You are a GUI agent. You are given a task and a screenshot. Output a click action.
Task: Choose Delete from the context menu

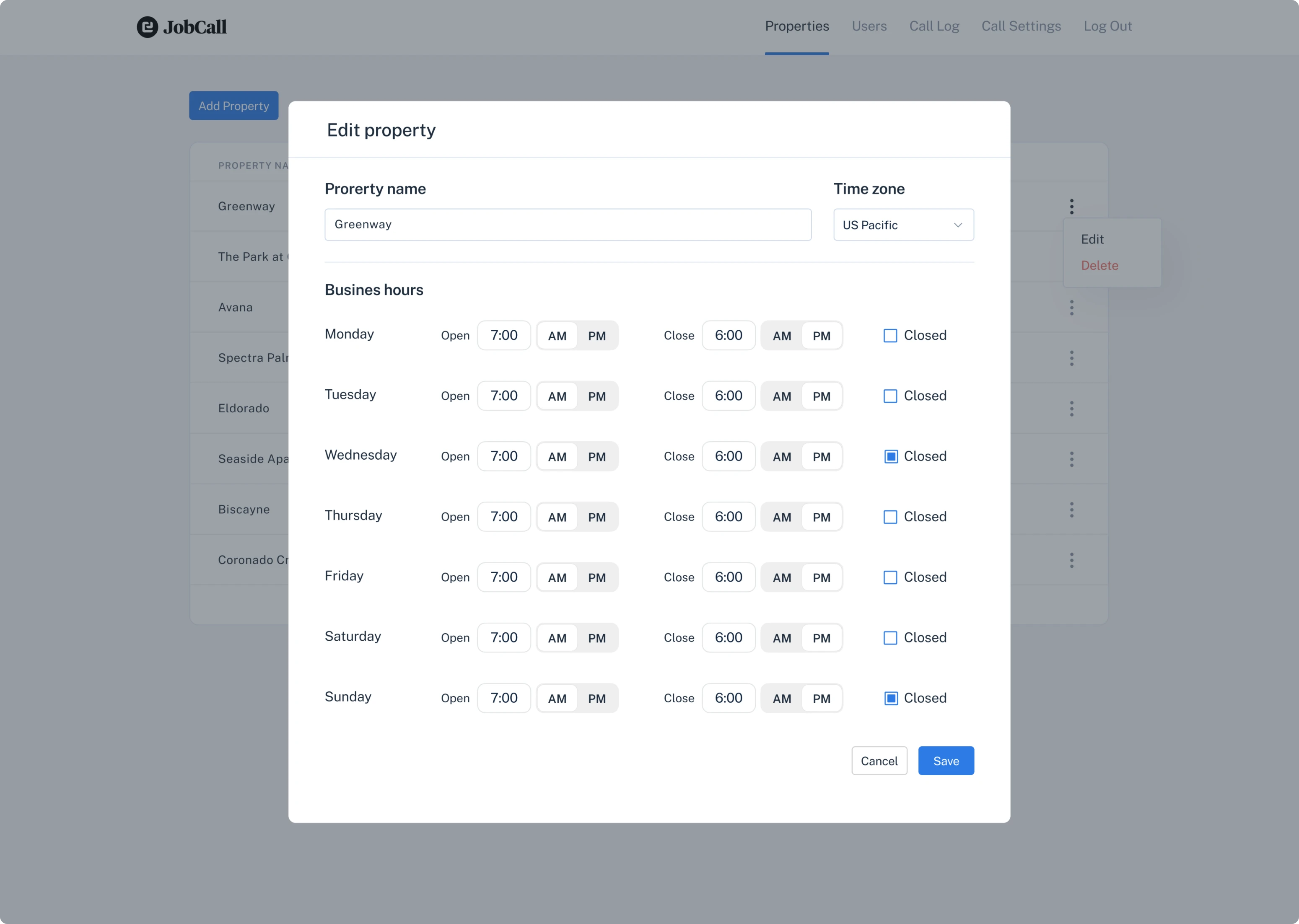(x=1099, y=265)
